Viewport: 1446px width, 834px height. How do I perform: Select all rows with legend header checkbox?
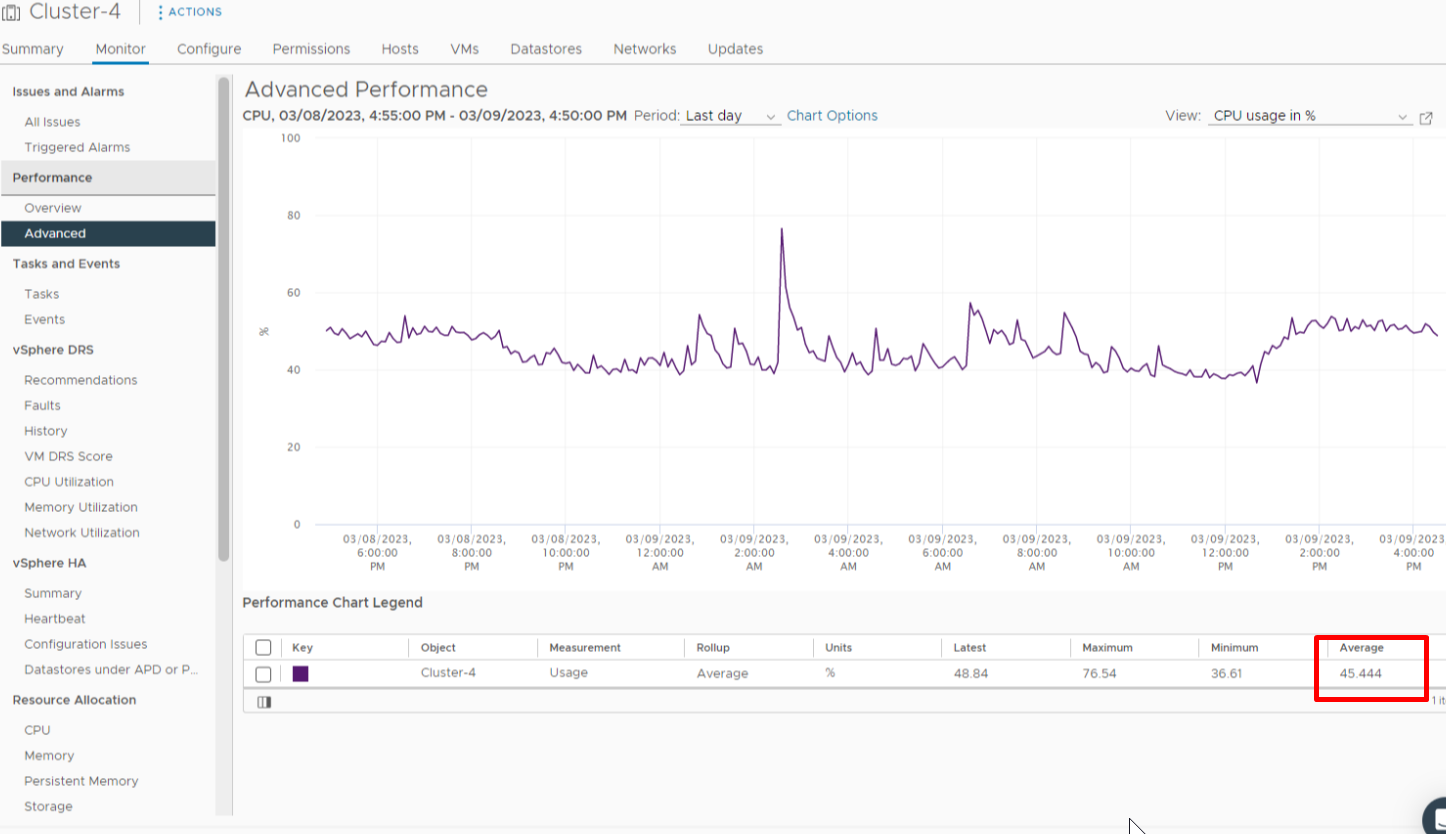click(x=263, y=648)
